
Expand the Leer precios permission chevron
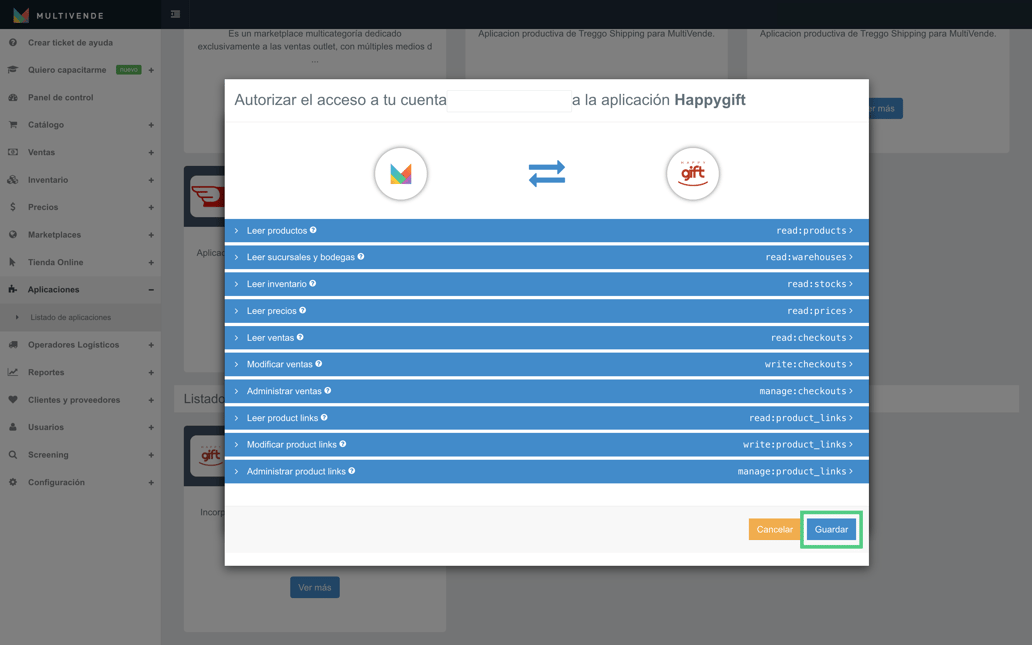point(236,311)
